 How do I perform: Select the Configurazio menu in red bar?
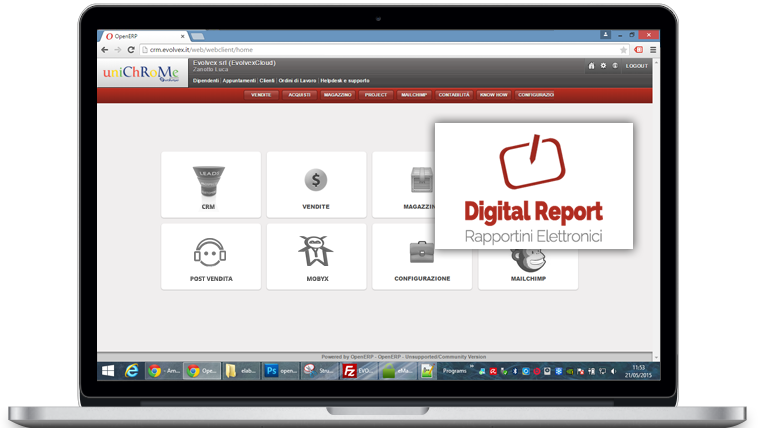click(x=536, y=95)
